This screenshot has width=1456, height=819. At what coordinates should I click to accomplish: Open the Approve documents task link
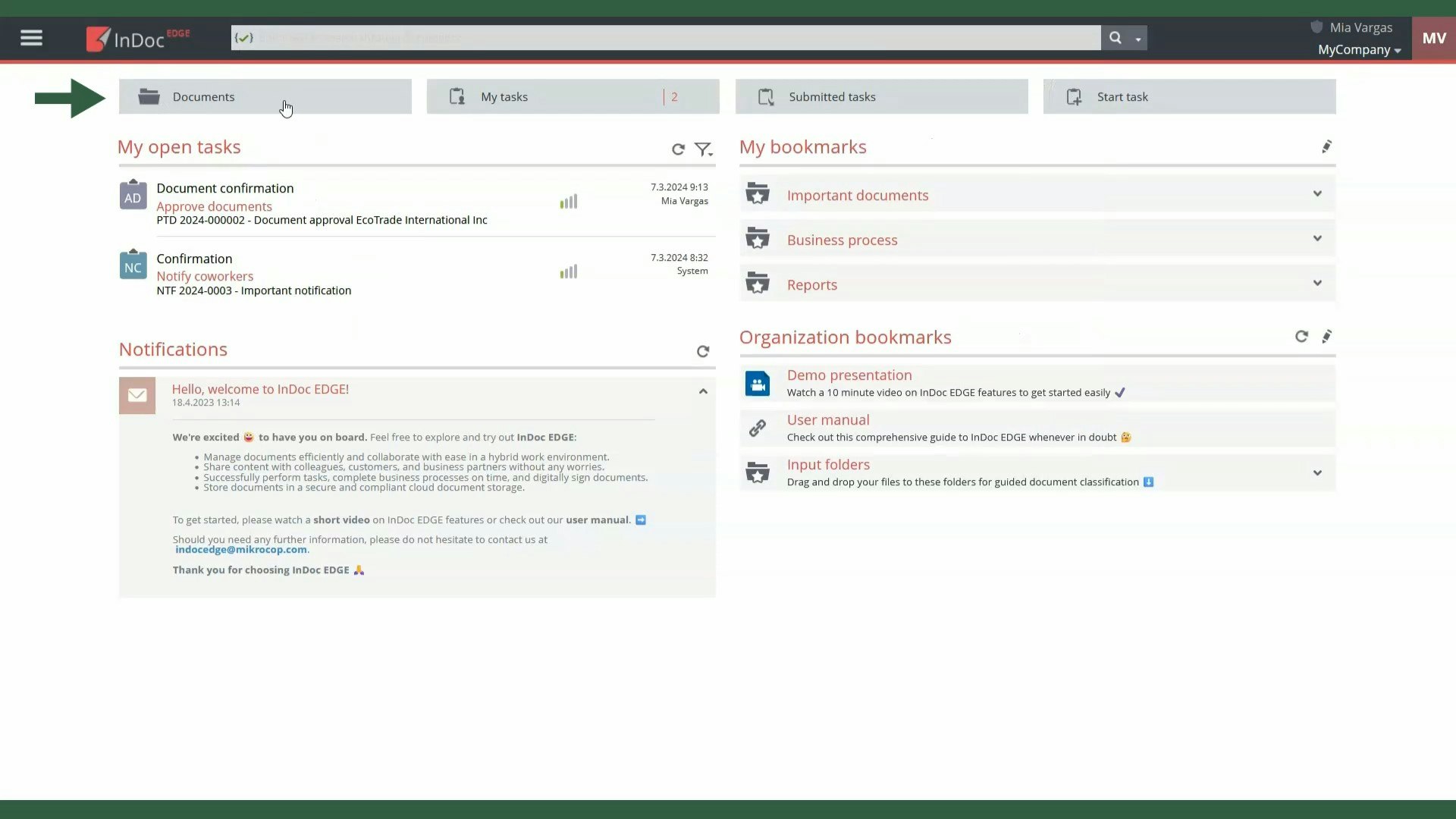click(x=214, y=206)
